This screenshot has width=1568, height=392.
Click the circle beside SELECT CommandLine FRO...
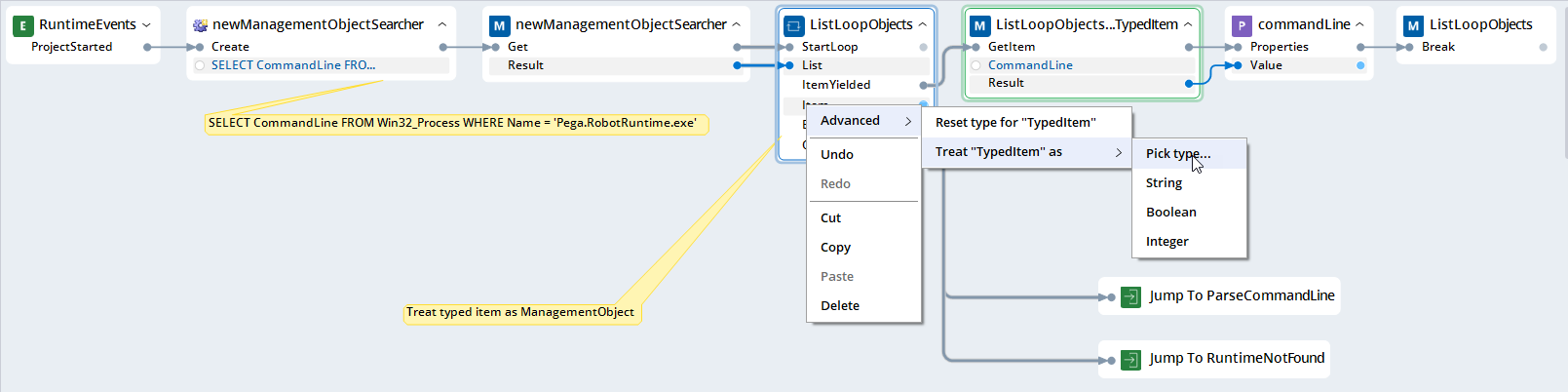point(200,65)
